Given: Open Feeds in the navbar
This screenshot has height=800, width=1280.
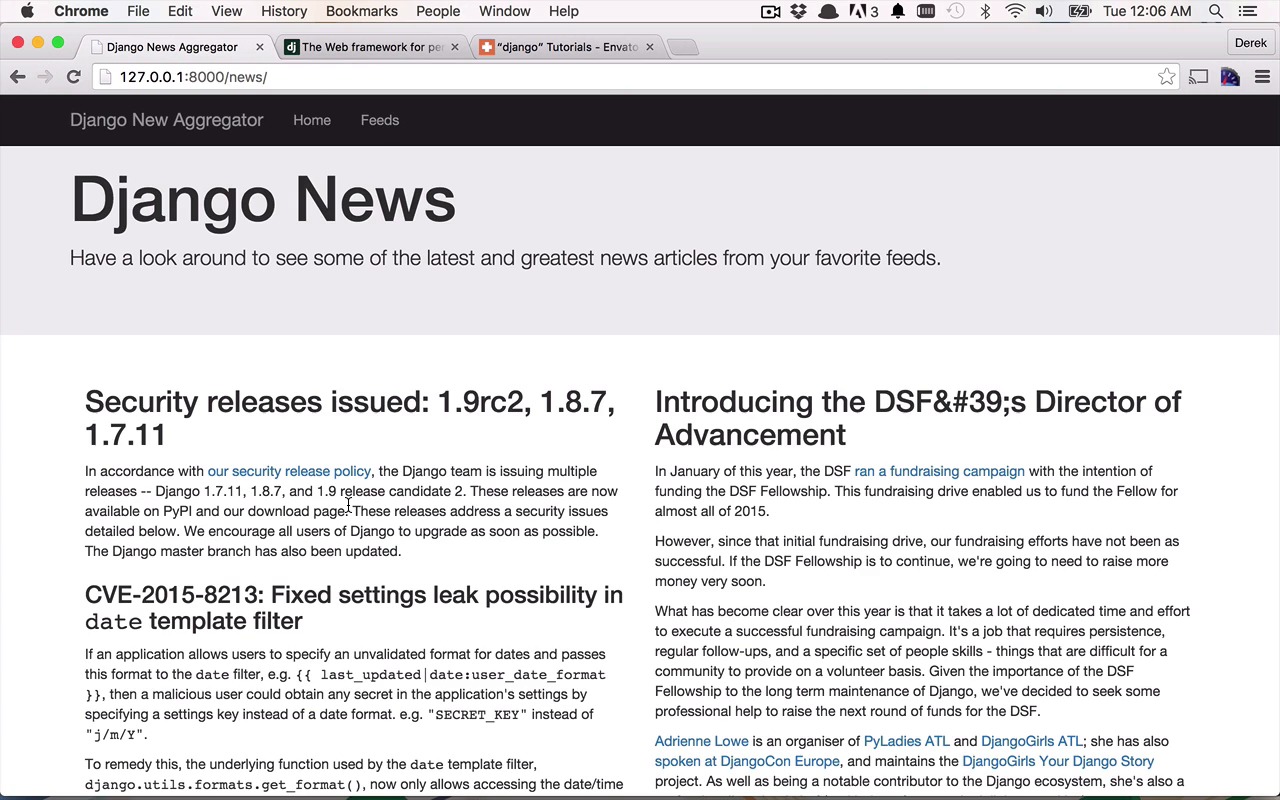Looking at the screenshot, I should click(380, 120).
